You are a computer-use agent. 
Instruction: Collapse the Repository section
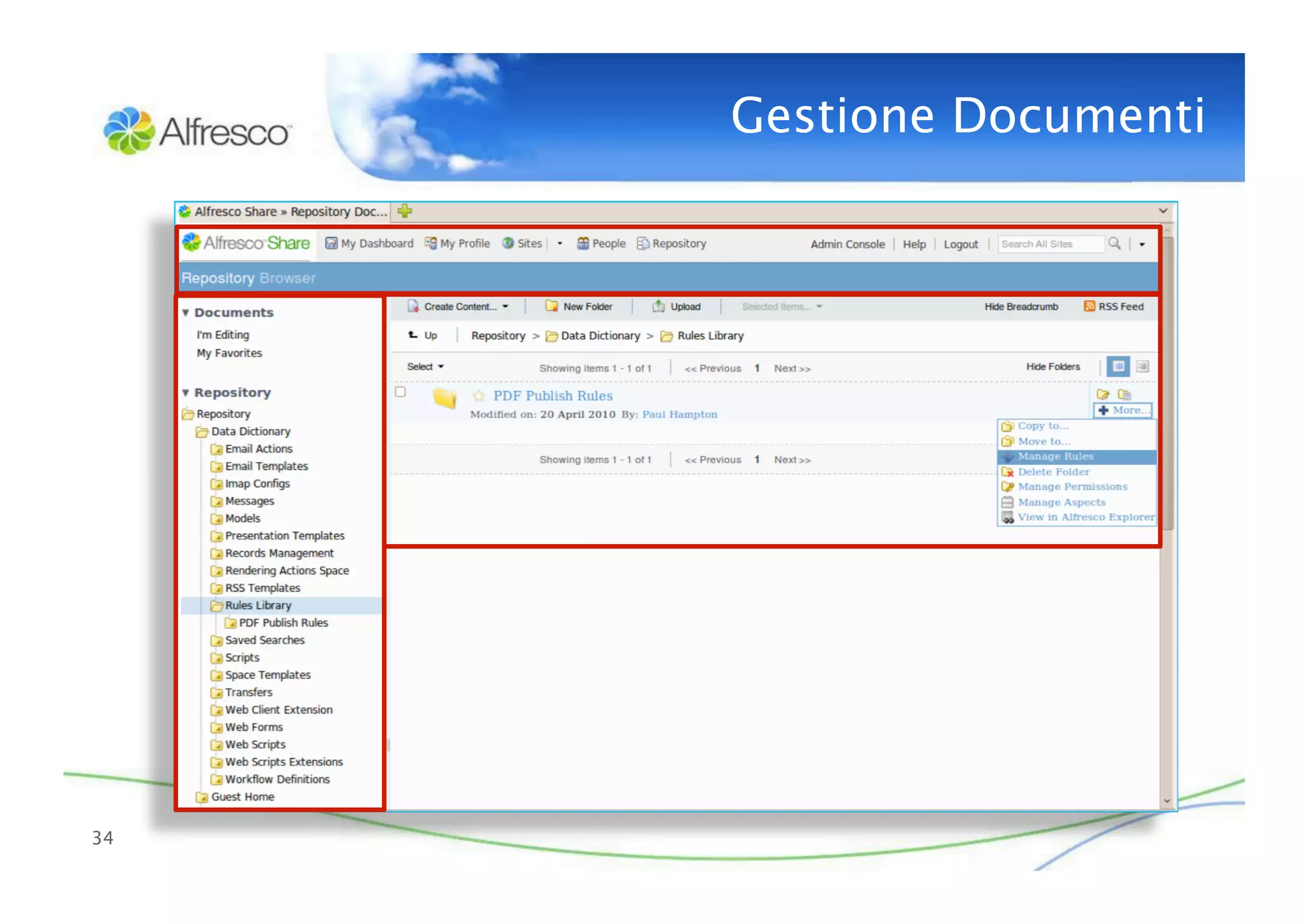click(x=186, y=392)
